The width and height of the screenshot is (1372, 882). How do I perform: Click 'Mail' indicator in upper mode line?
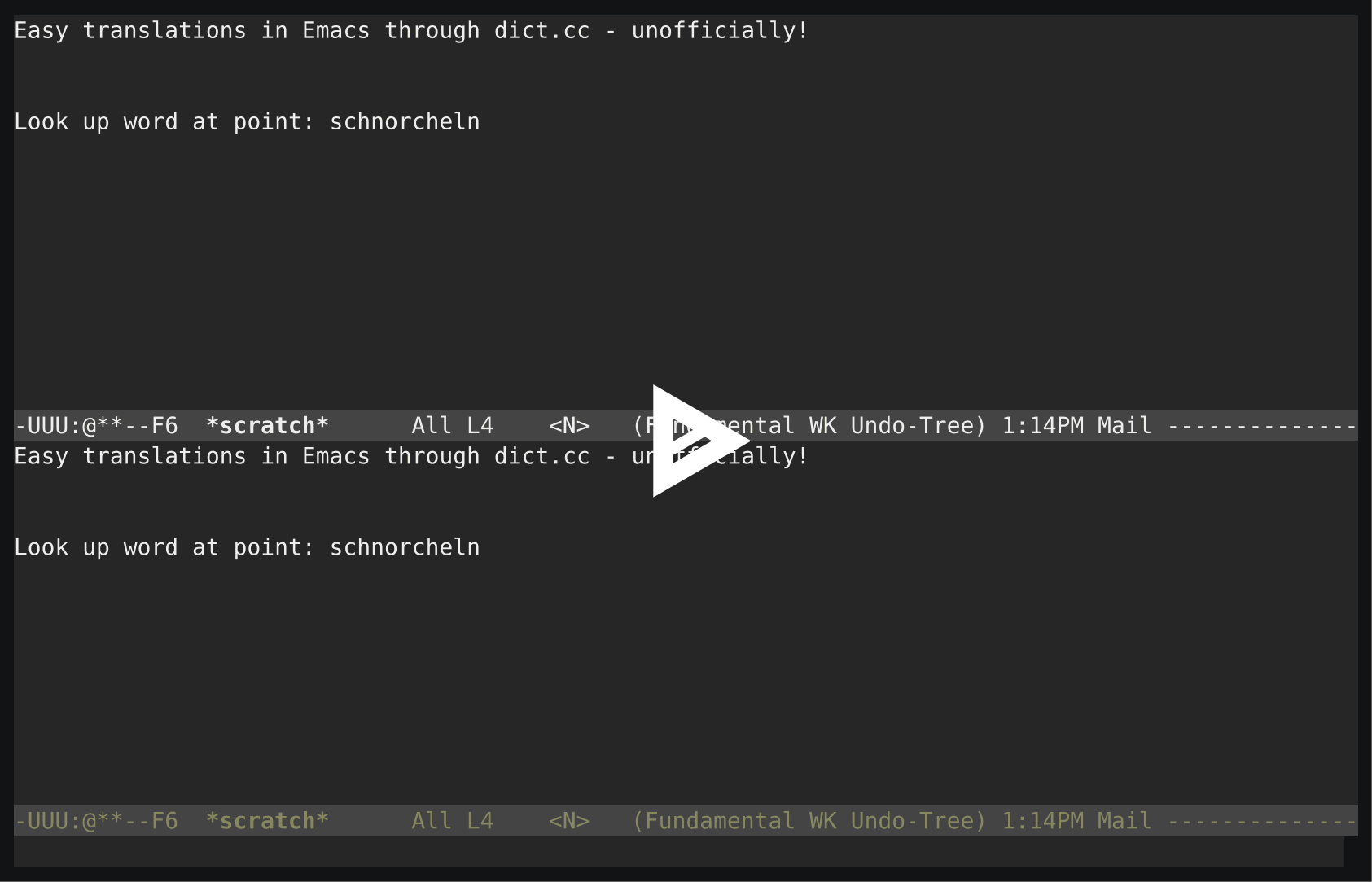[x=1124, y=426]
